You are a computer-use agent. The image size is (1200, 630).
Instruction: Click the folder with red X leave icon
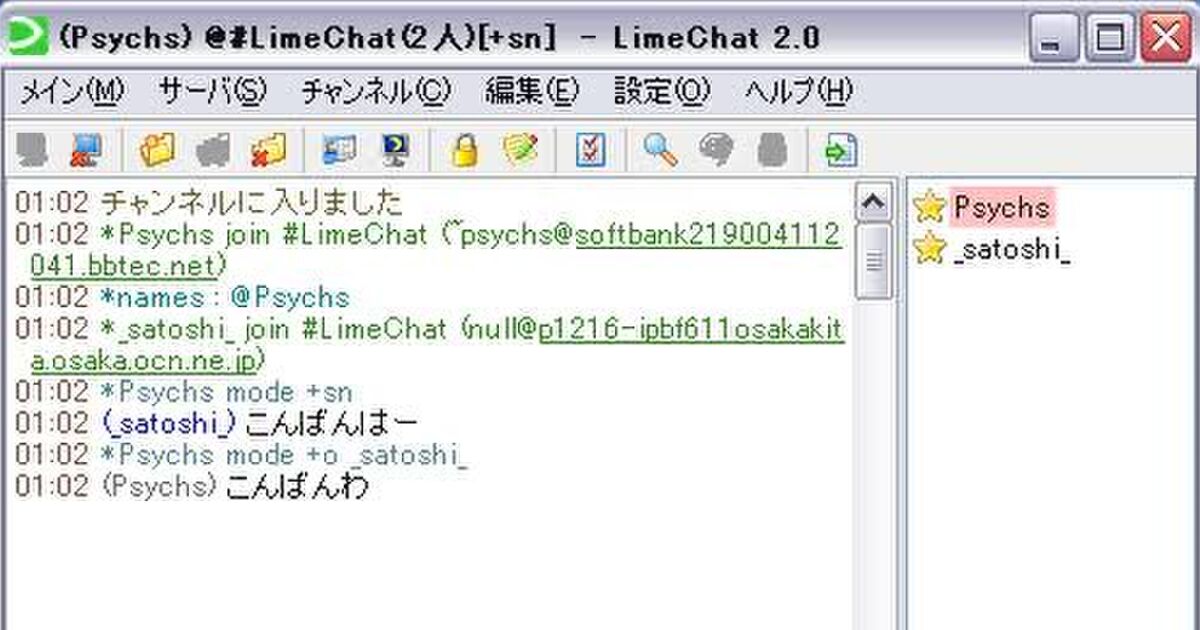[x=268, y=150]
